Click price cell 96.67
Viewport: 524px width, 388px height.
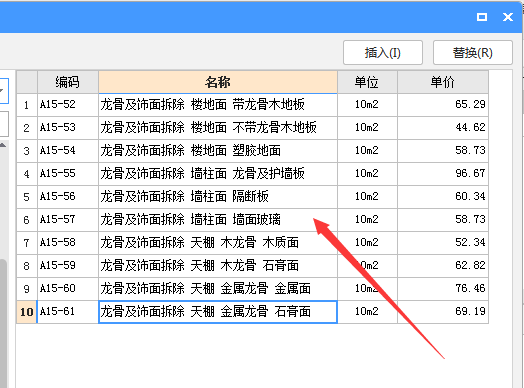click(x=443, y=174)
